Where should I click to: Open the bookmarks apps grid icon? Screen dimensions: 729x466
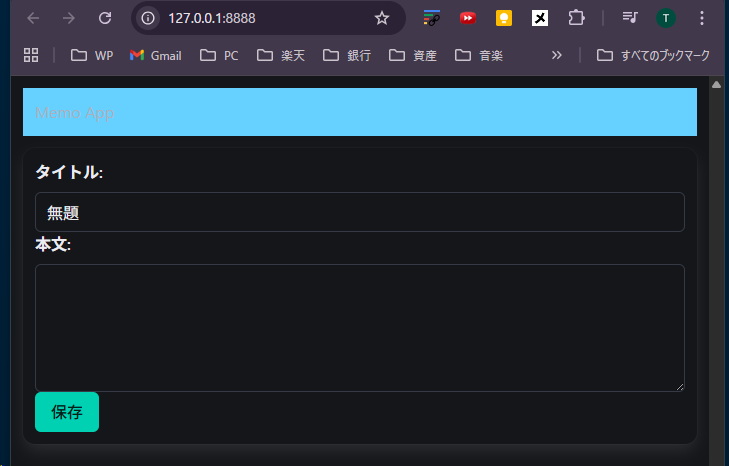pyautogui.click(x=31, y=55)
